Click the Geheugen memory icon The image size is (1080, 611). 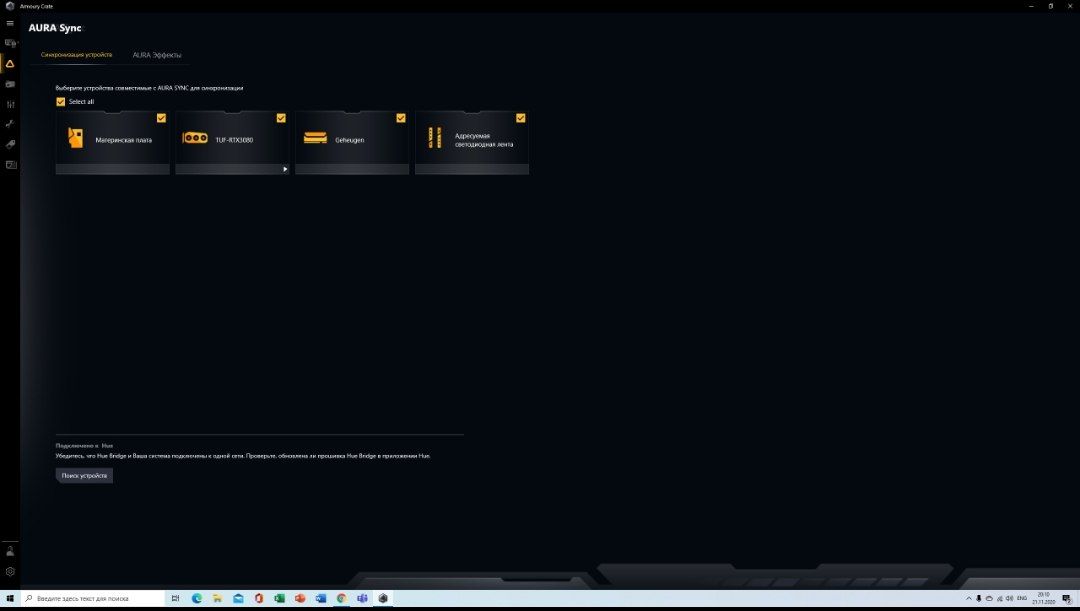click(x=315, y=138)
